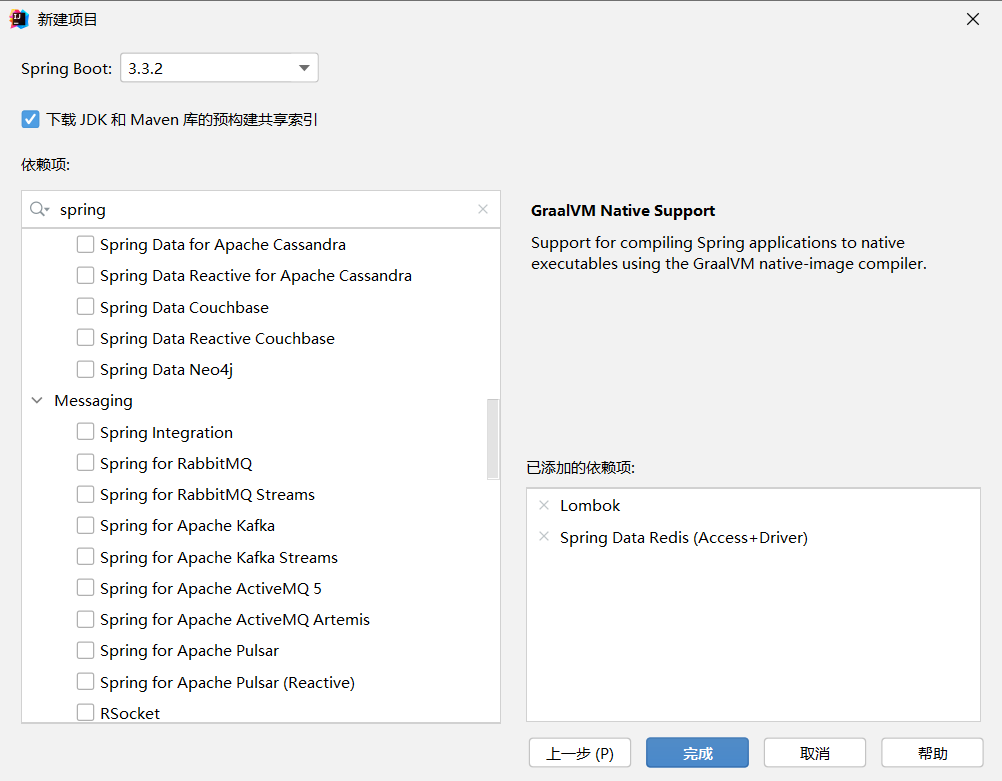Collapse the Messaging section
The height and width of the screenshot is (781, 1002).
36,400
